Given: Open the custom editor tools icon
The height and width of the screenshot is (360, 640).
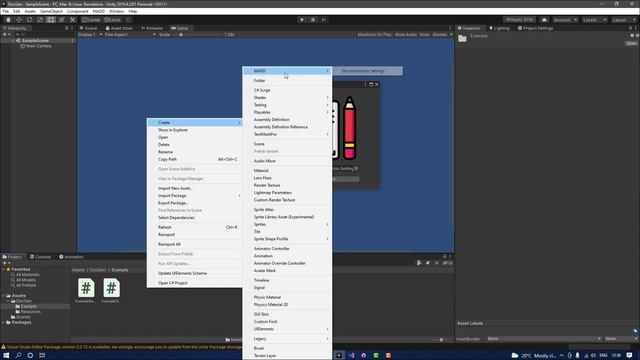Looking at the screenshot, I should click(x=73, y=20).
